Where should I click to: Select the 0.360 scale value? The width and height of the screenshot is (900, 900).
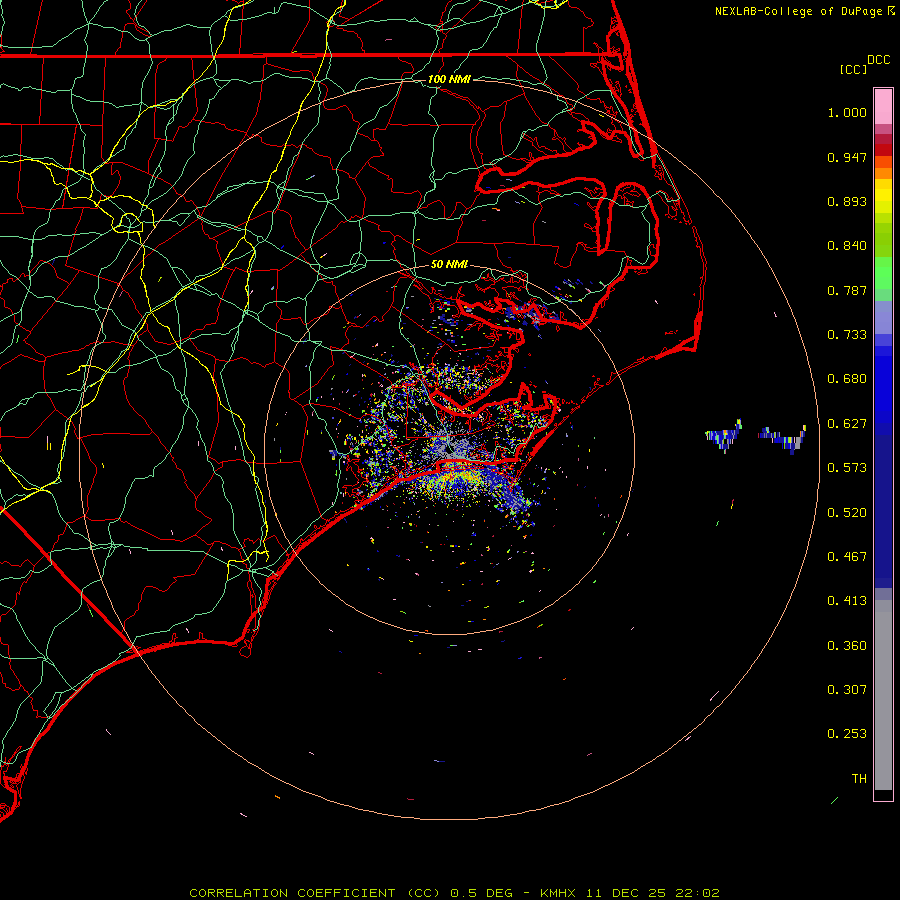tap(847, 646)
